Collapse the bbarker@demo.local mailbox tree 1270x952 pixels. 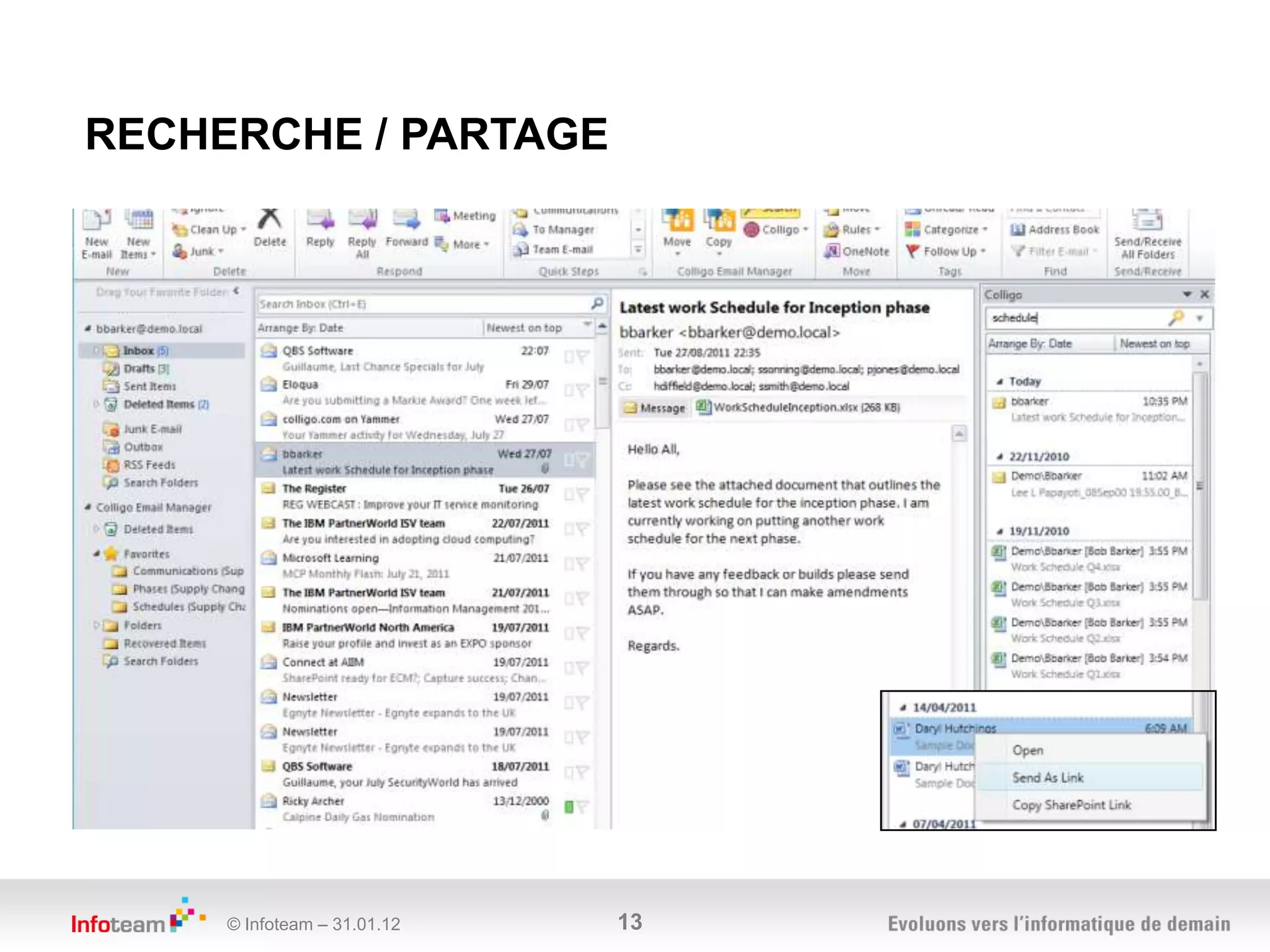pos(87,328)
